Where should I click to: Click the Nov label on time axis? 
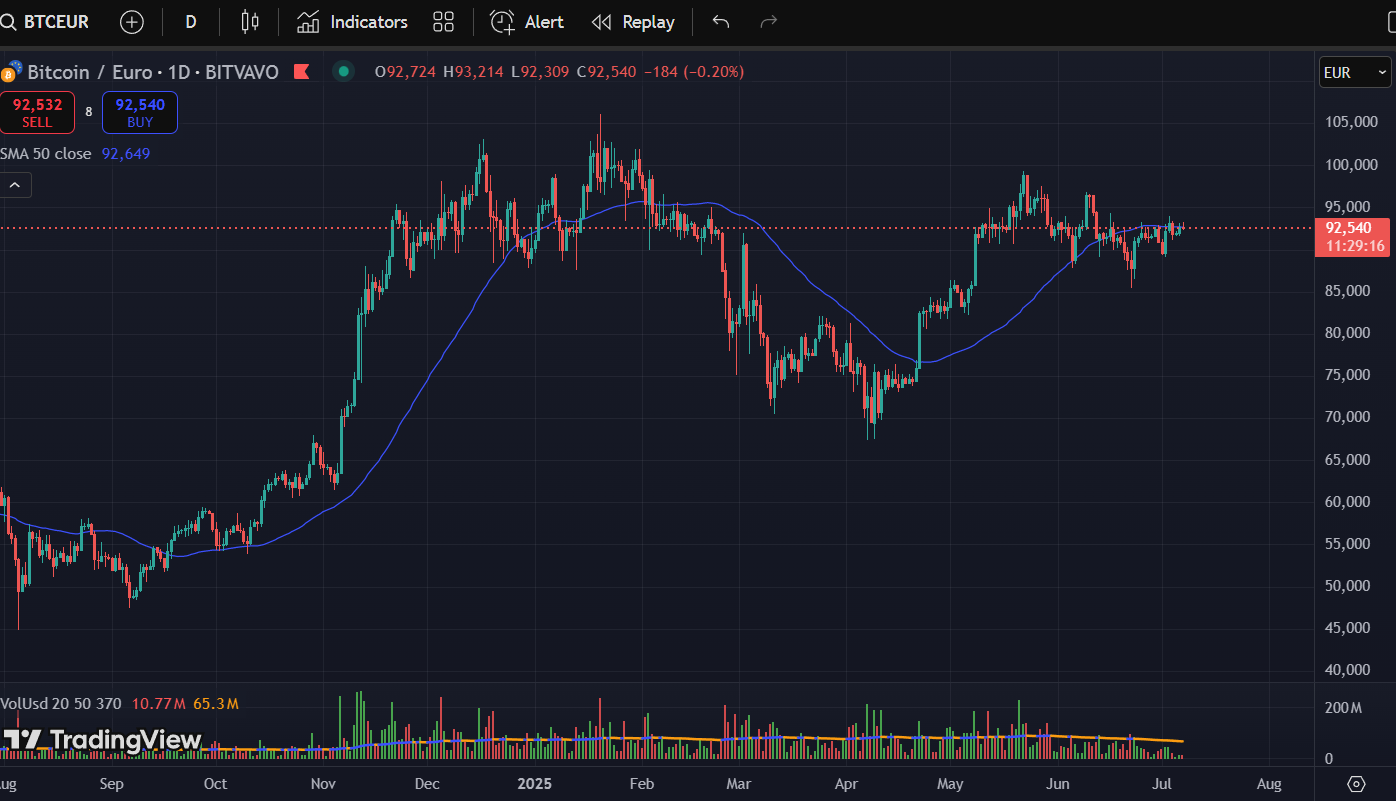[x=323, y=784]
